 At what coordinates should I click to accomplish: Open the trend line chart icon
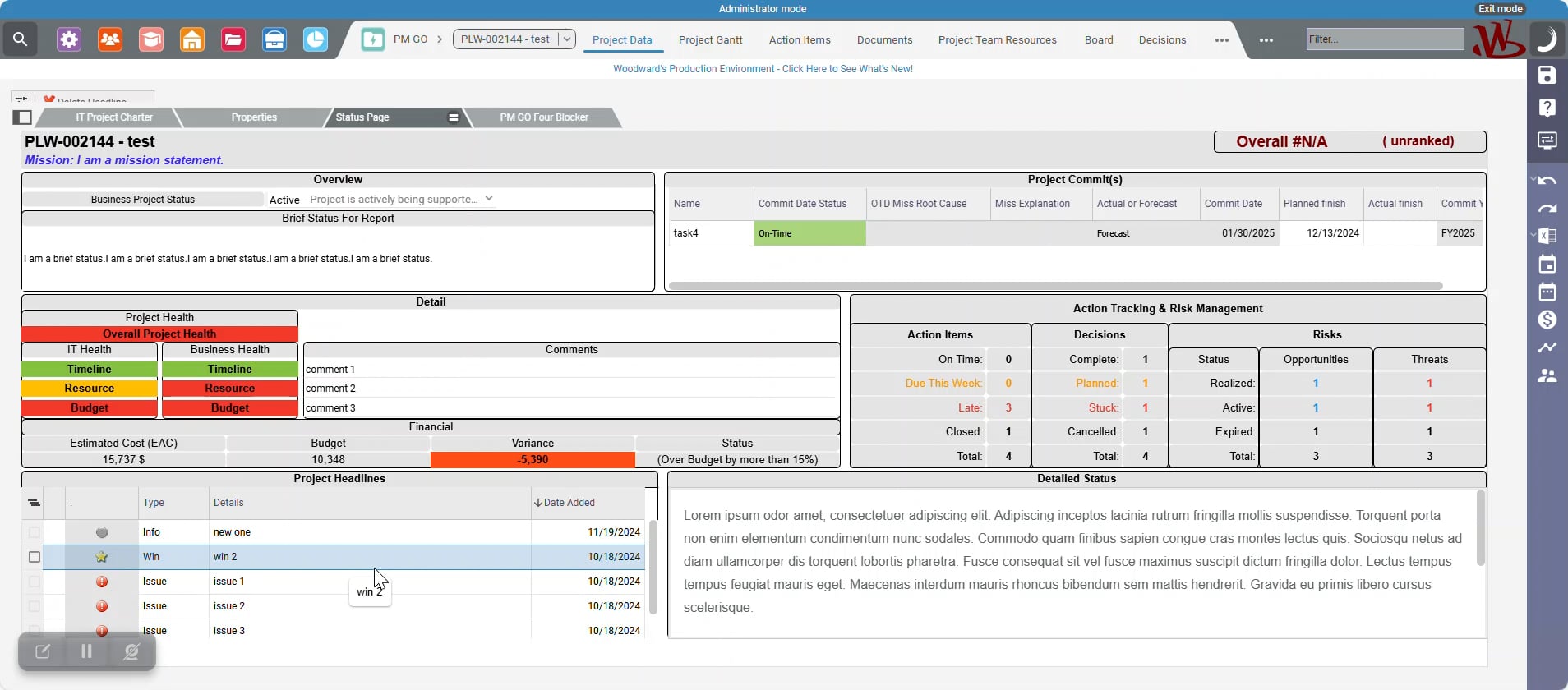[1547, 347]
